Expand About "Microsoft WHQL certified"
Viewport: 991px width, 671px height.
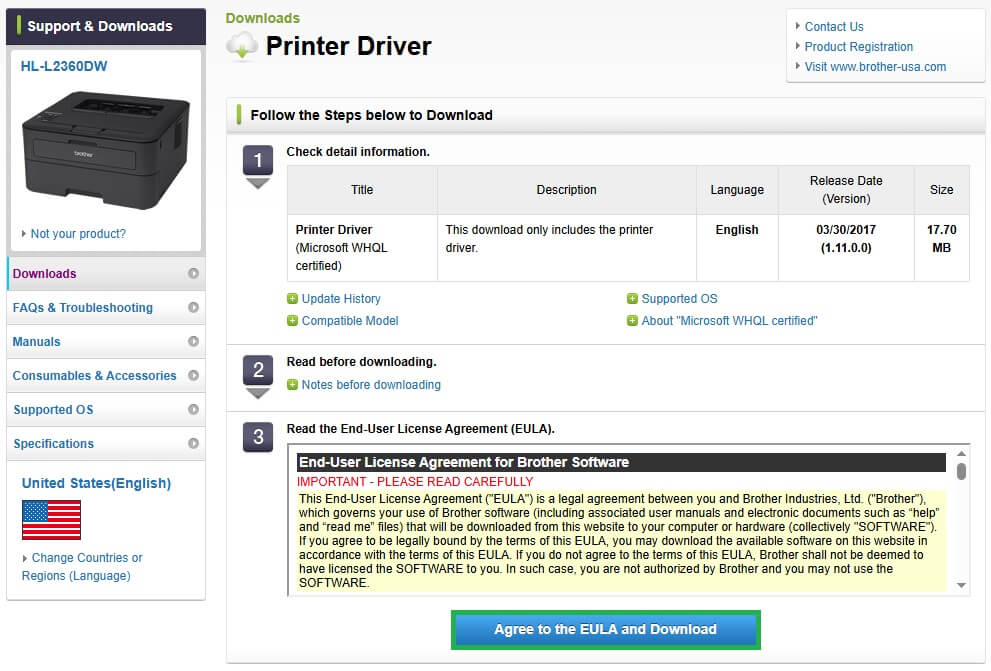point(722,321)
